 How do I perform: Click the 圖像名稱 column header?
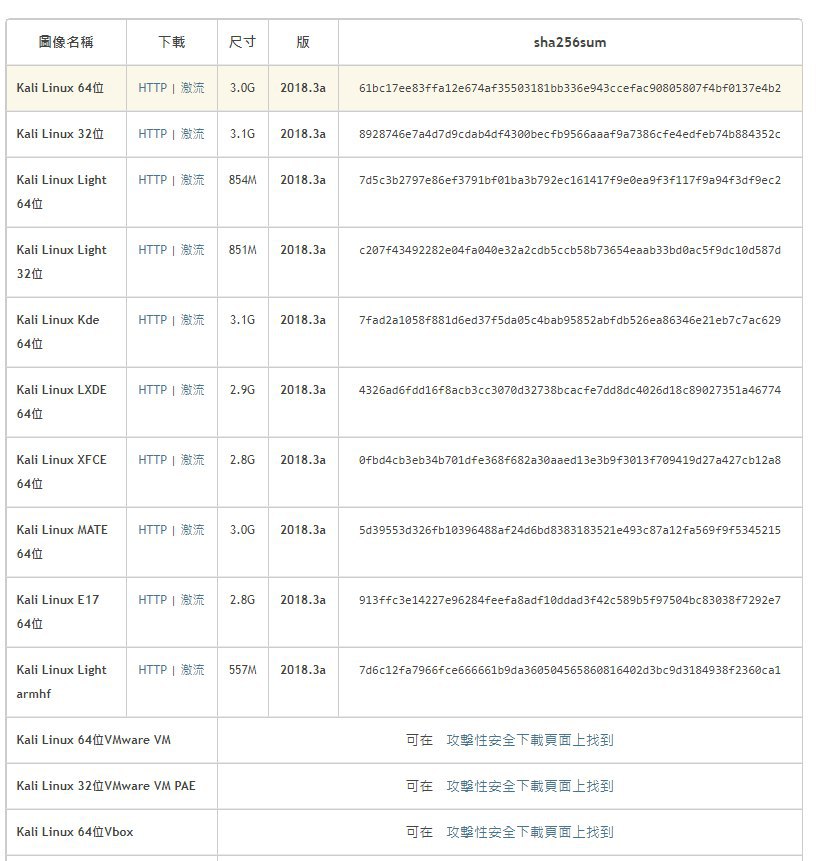point(66,42)
